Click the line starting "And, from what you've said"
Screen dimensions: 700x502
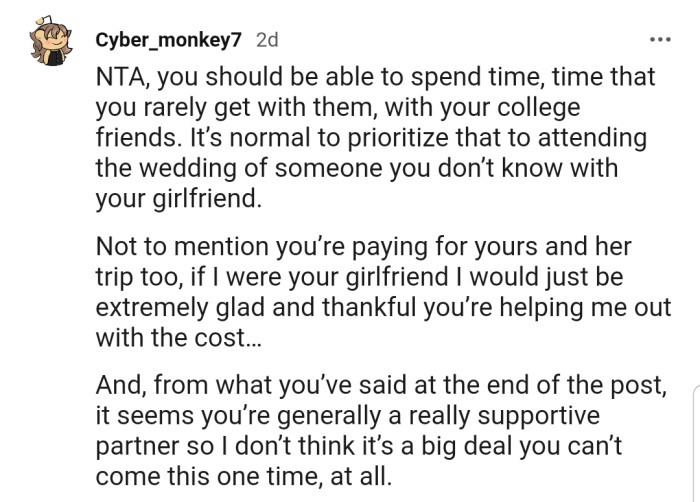tap(381, 386)
